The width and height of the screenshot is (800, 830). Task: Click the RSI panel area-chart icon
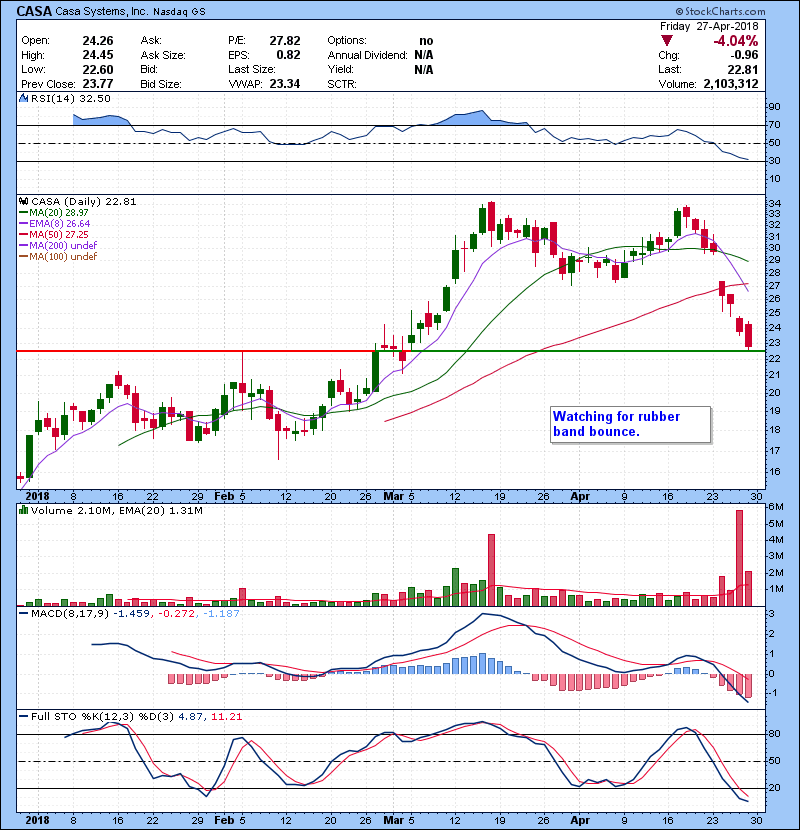pyautogui.click(x=23, y=98)
